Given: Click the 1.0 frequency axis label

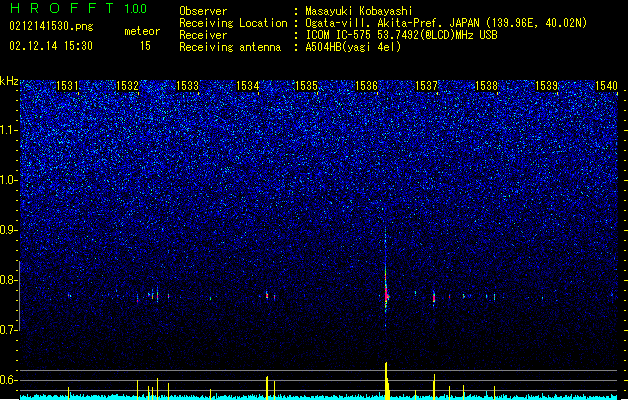Looking at the screenshot, I should point(9,180).
